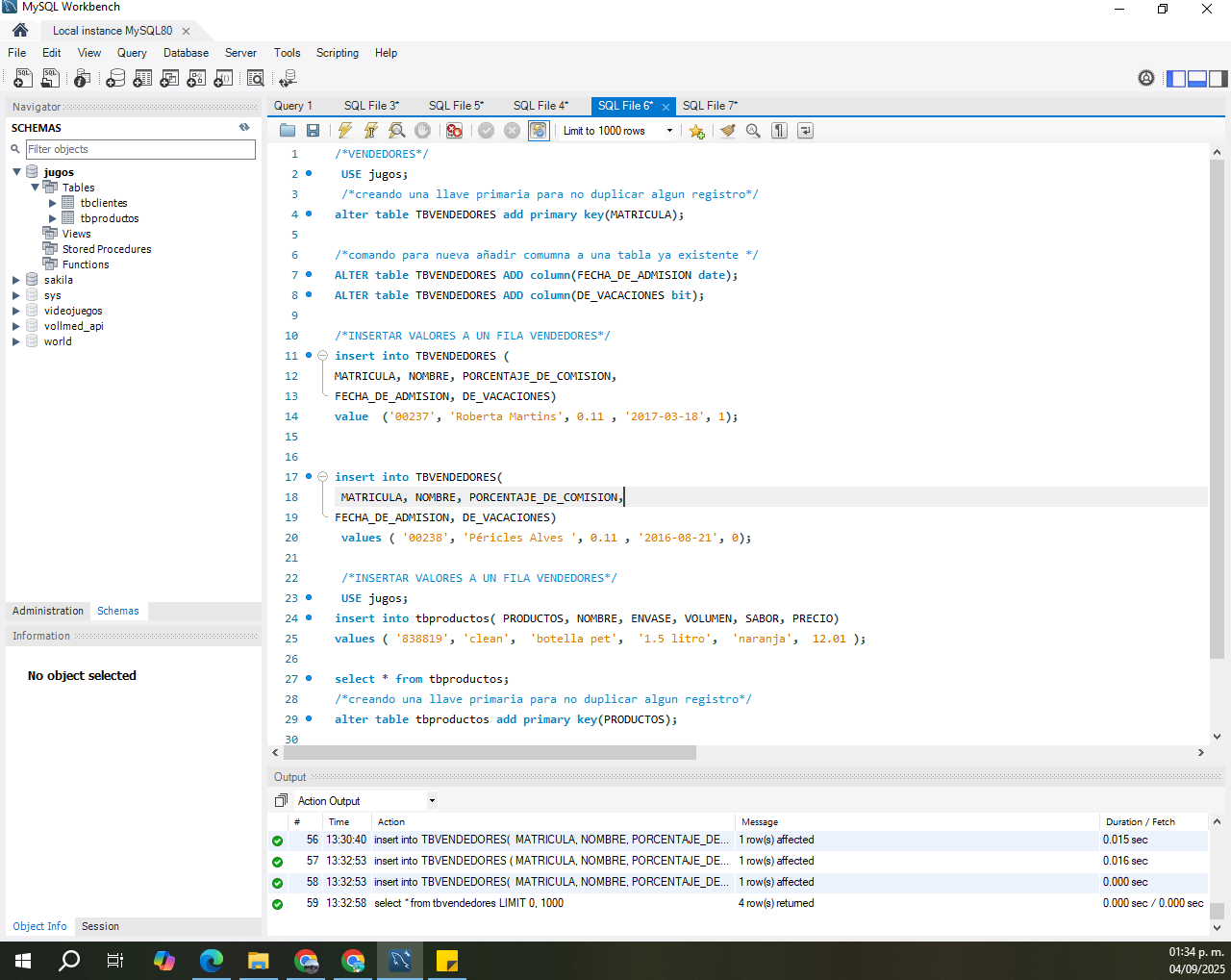Screen dimensions: 1231x980
Task: Save the query as a favorite snippet
Action: click(696, 131)
